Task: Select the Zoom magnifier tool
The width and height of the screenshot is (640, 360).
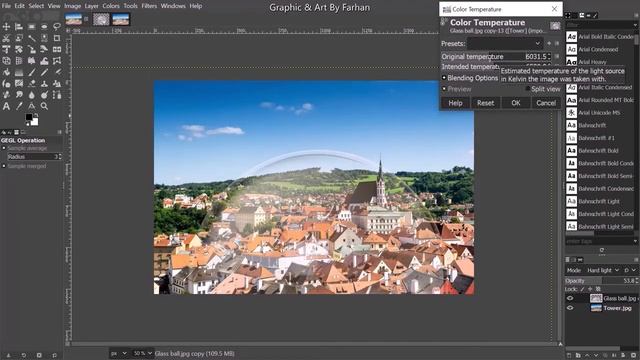Action: point(44,106)
